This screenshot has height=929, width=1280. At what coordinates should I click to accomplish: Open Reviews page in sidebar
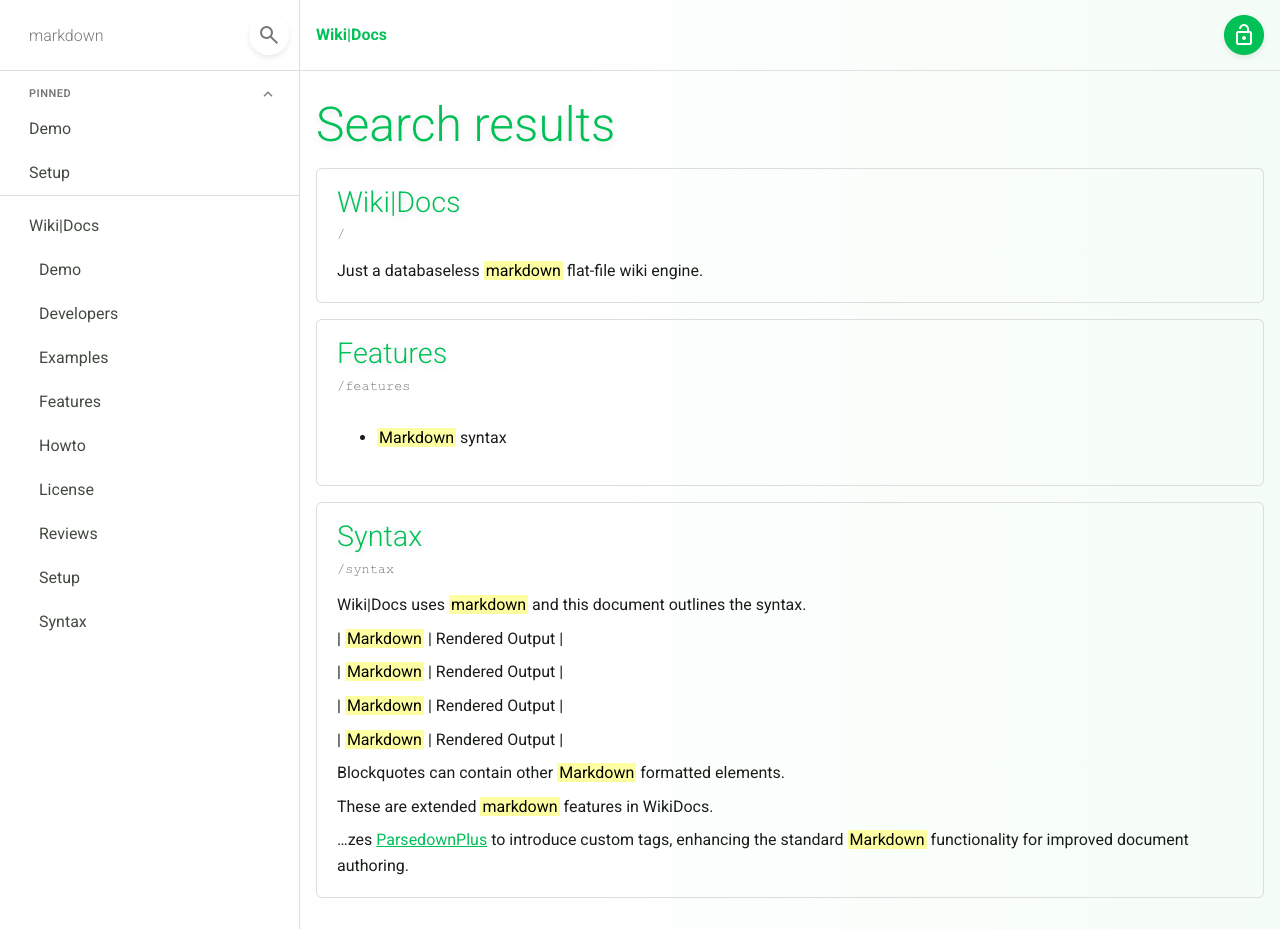(x=68, y=534)
